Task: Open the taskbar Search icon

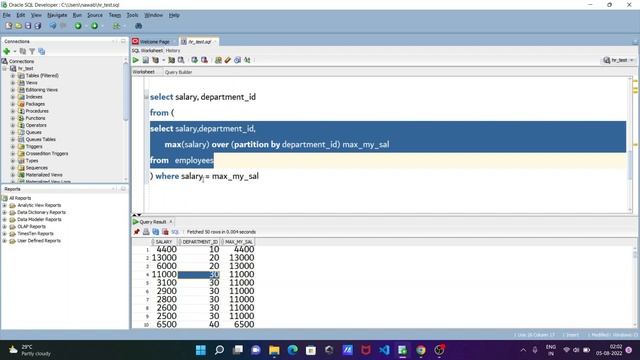Action: (219, 350)
